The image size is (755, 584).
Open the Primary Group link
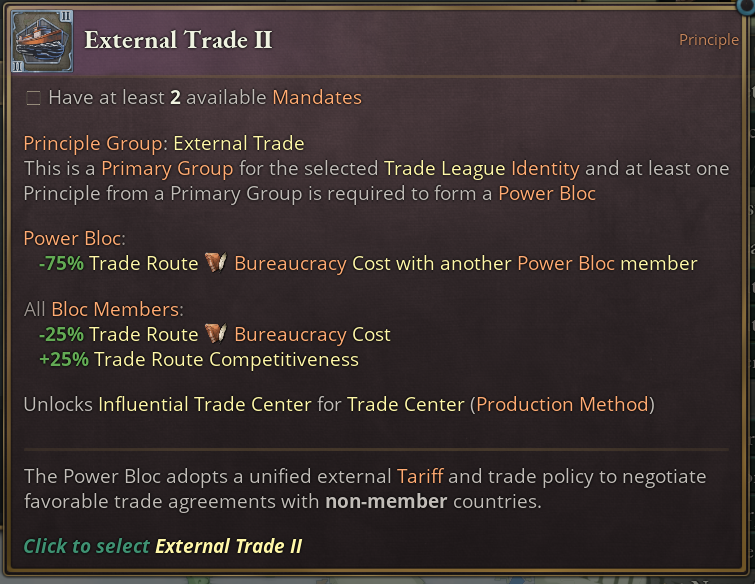167,168
